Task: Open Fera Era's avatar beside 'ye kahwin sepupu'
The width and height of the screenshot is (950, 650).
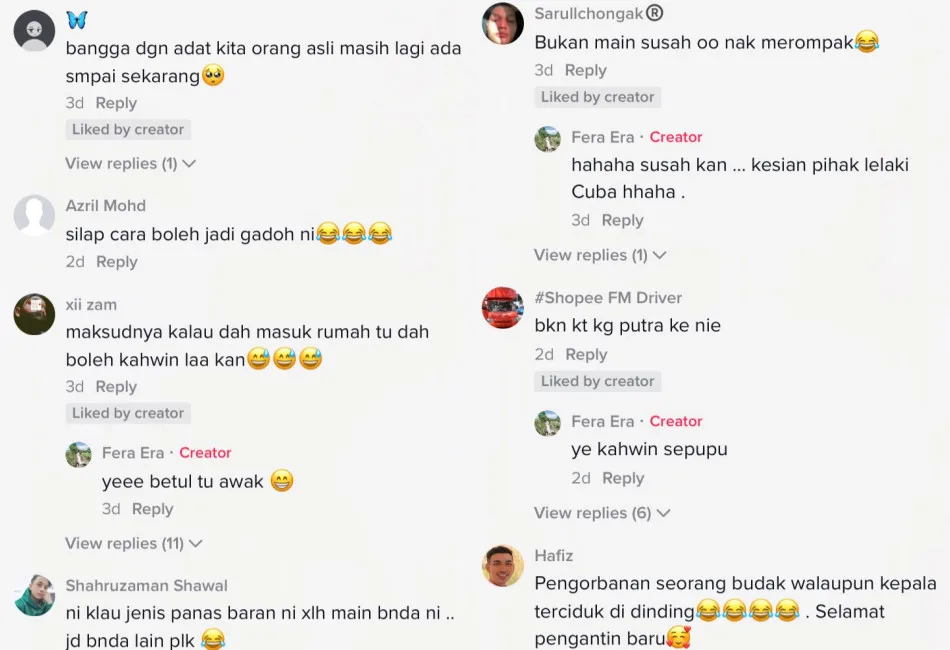Action: click(548, 423)
